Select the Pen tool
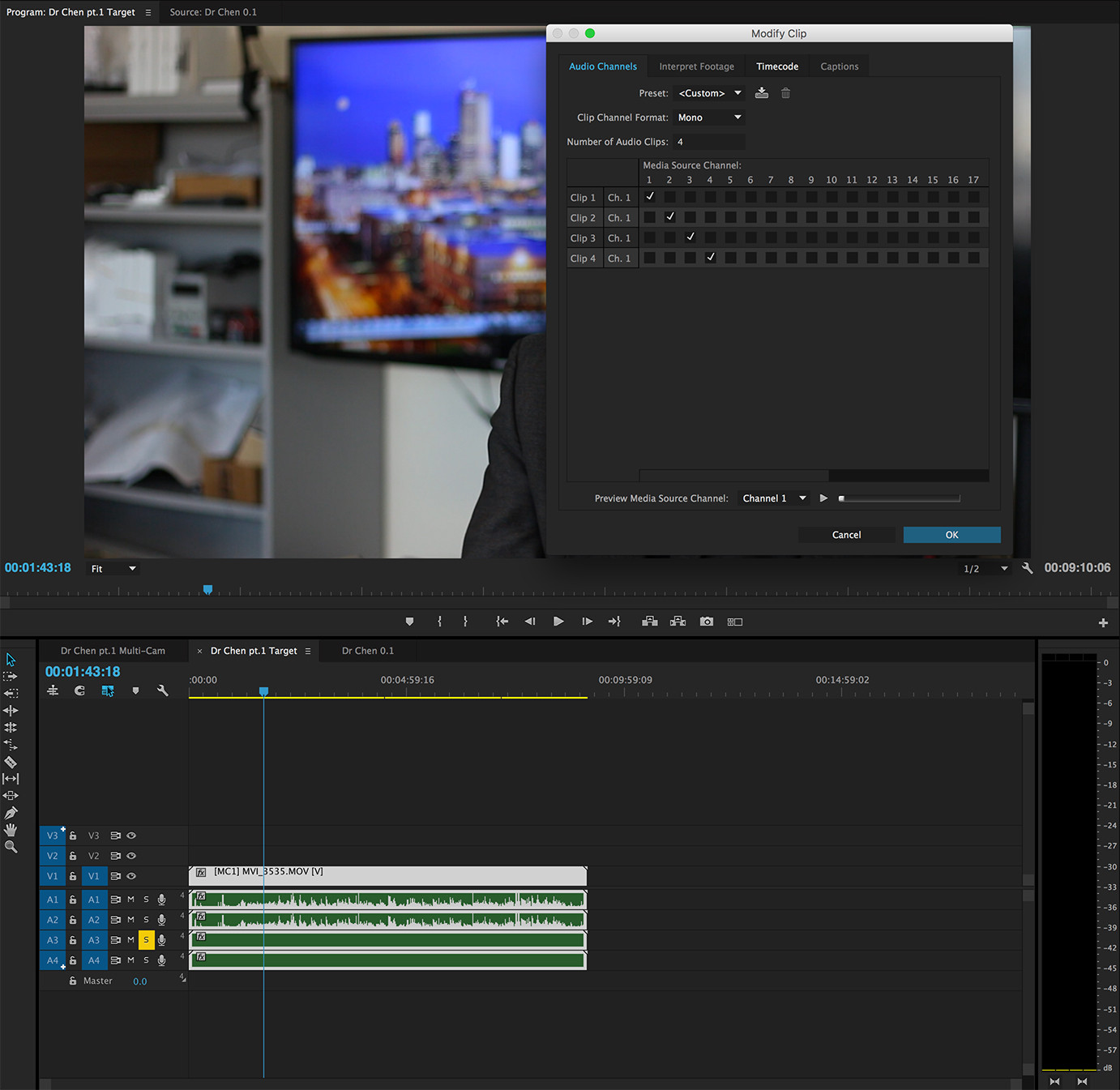The image size is (1120, 1090). (x=11, y=813)
